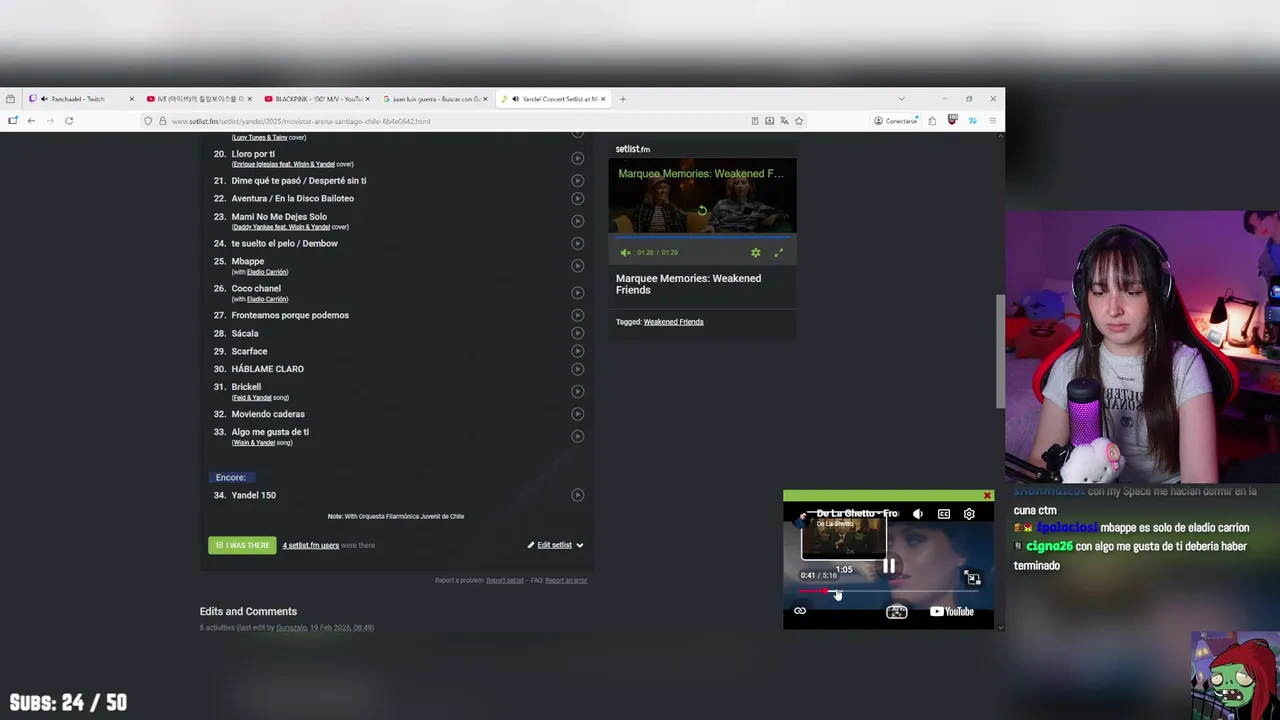Go back to previous page
This screenshot has height=720, width=1280.
pyautogui.click(x=31, y=121)
